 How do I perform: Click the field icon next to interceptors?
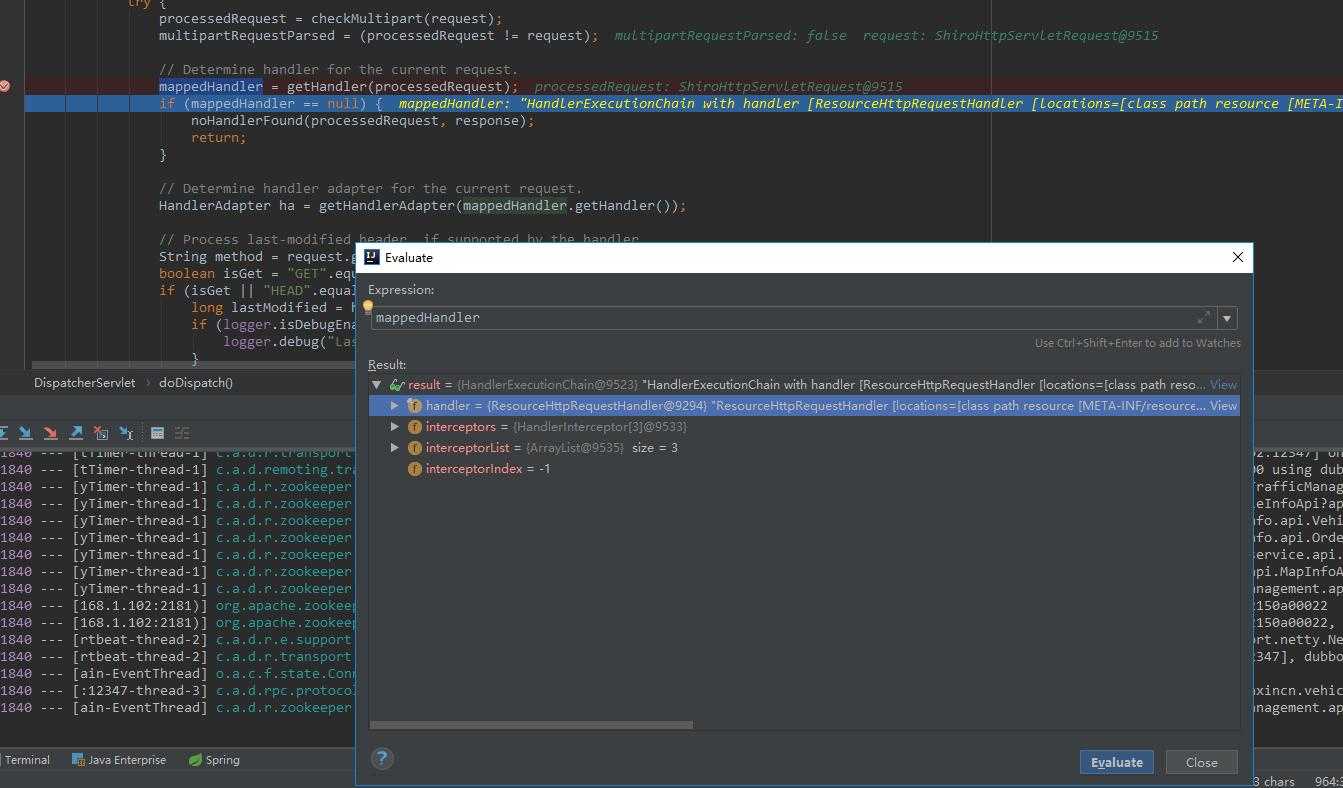pyautogui.click(x=415, y=427)
